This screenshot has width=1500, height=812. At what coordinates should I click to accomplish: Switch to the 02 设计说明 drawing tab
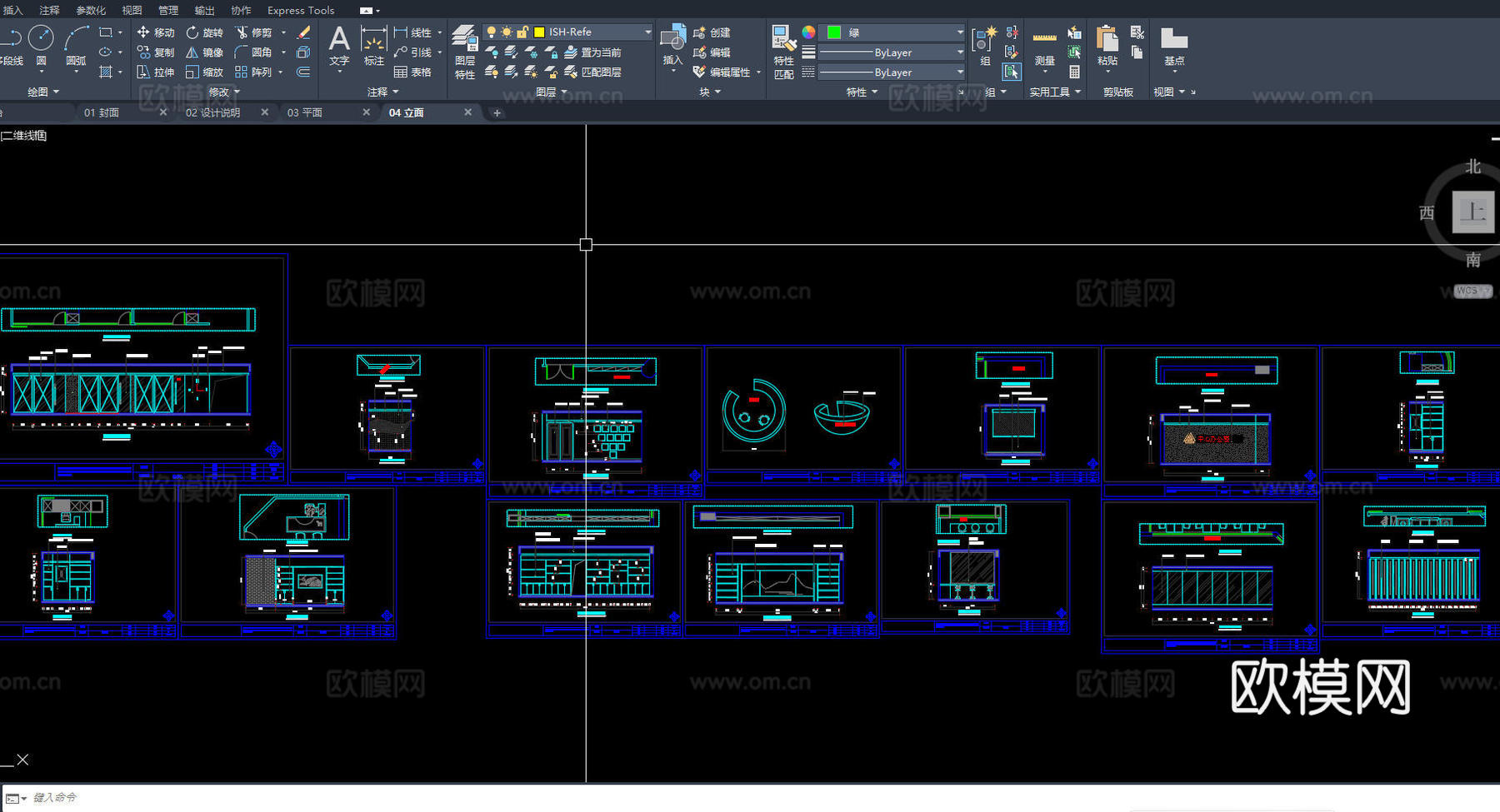click(x=212, y=112)
